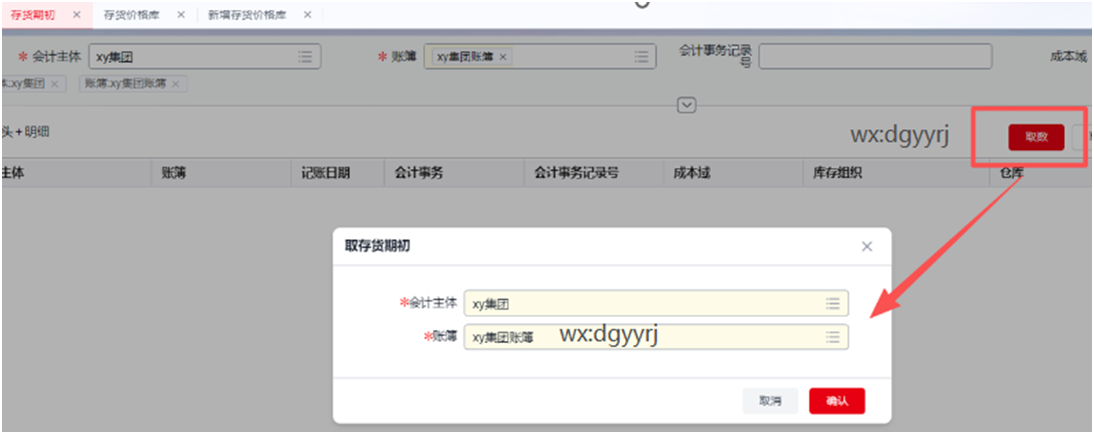Remove the xy集团 filter chip

tap(54, 84)
